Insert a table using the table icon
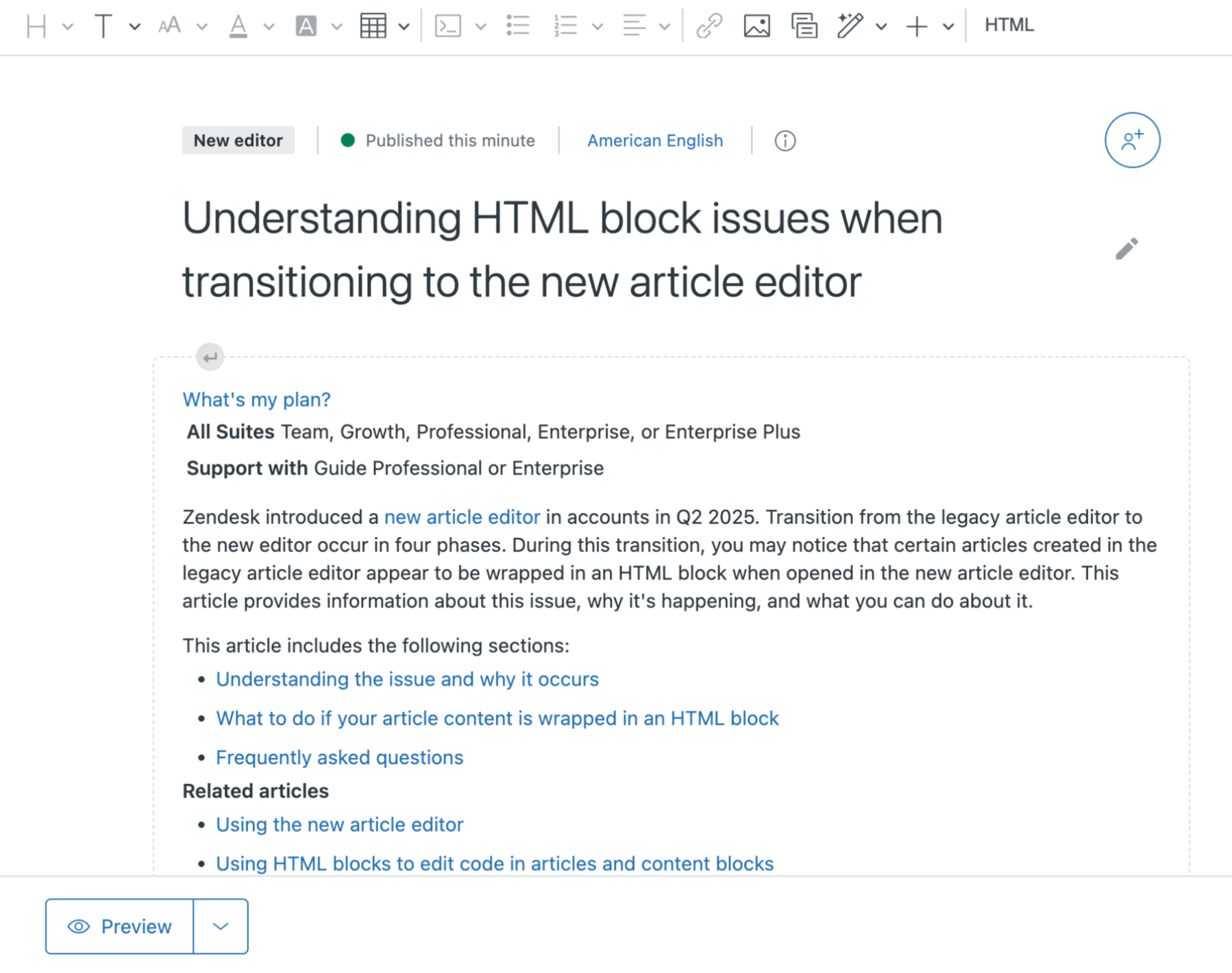 pyautogui.click(x=373, y=26)
